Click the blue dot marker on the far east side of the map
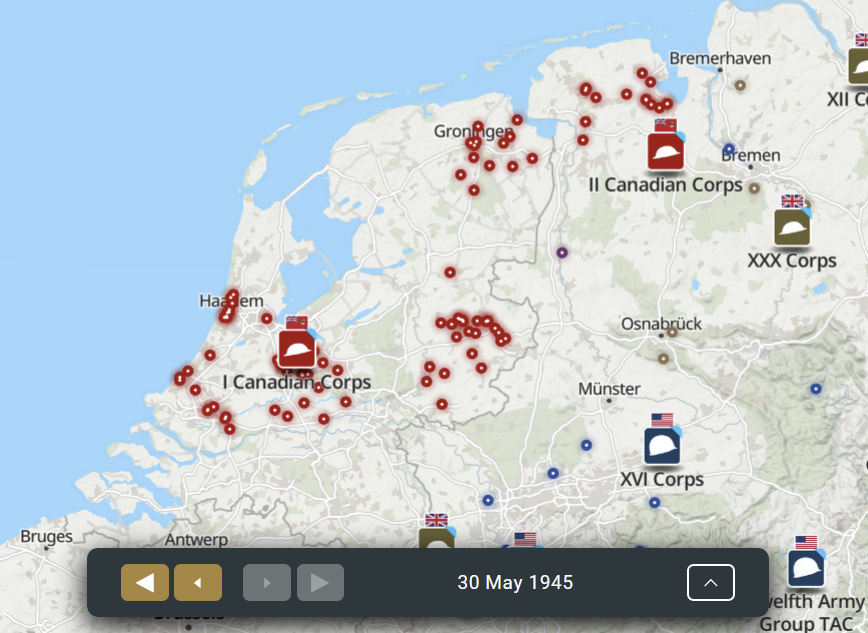The height and width of the screenshot is (633, 868). pyautogui.click(x=816, y=389)
